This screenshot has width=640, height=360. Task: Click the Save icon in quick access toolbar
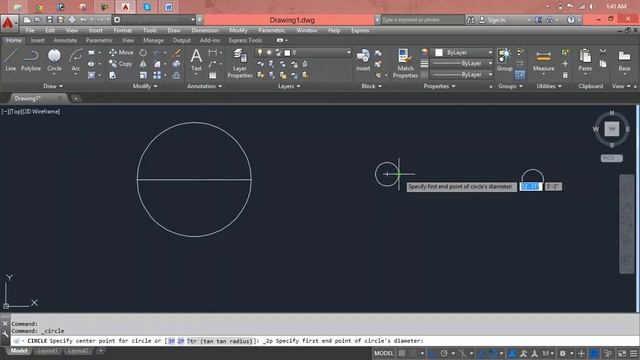[49, 20]
